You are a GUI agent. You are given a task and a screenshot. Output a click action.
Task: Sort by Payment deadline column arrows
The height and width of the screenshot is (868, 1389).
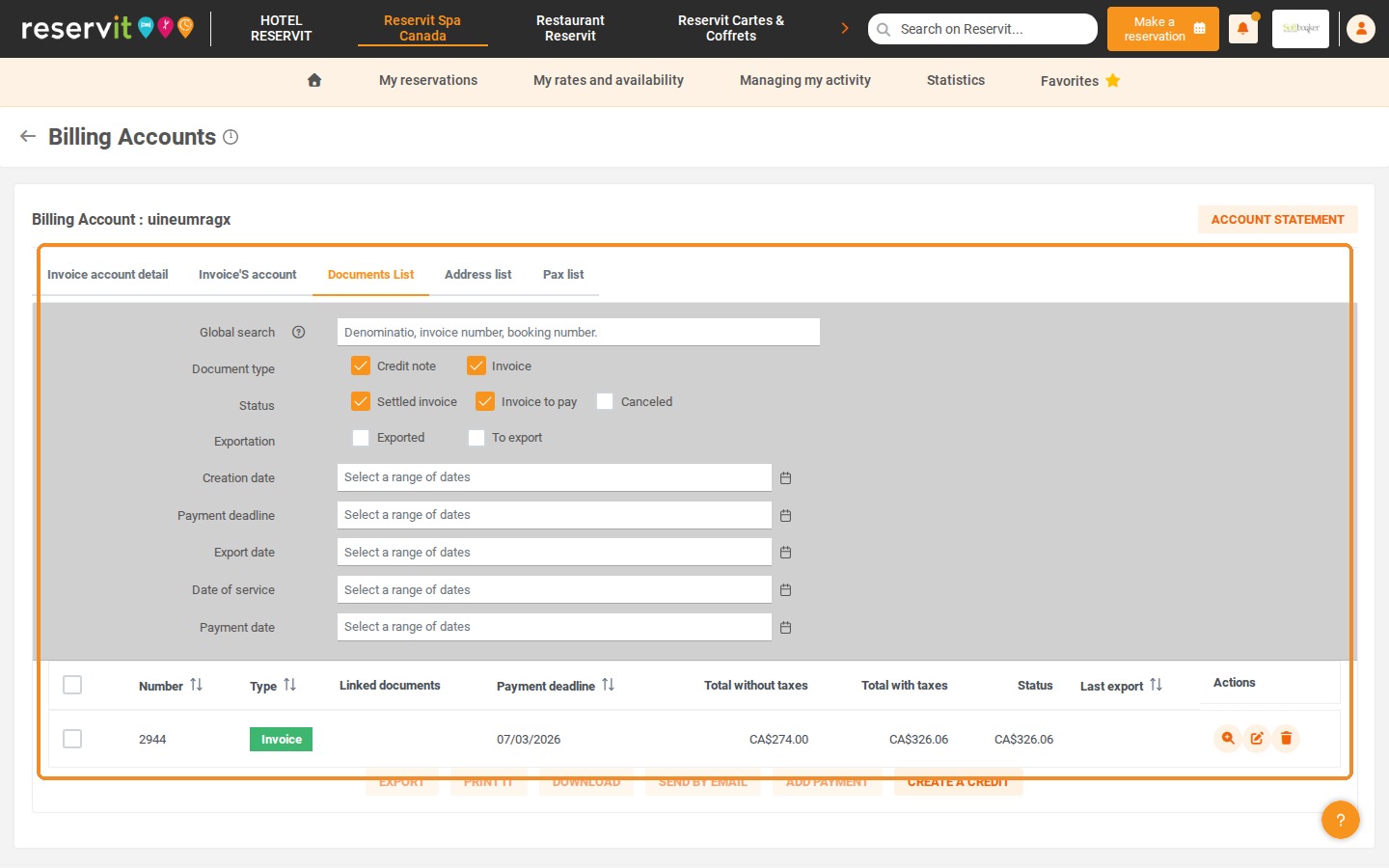pyautogui.click(x=609, y=685)
